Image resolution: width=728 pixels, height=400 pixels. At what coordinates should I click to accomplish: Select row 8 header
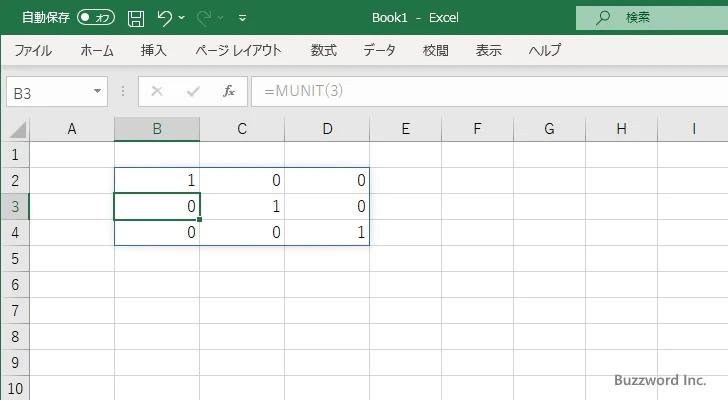click(x=15, y=336)
